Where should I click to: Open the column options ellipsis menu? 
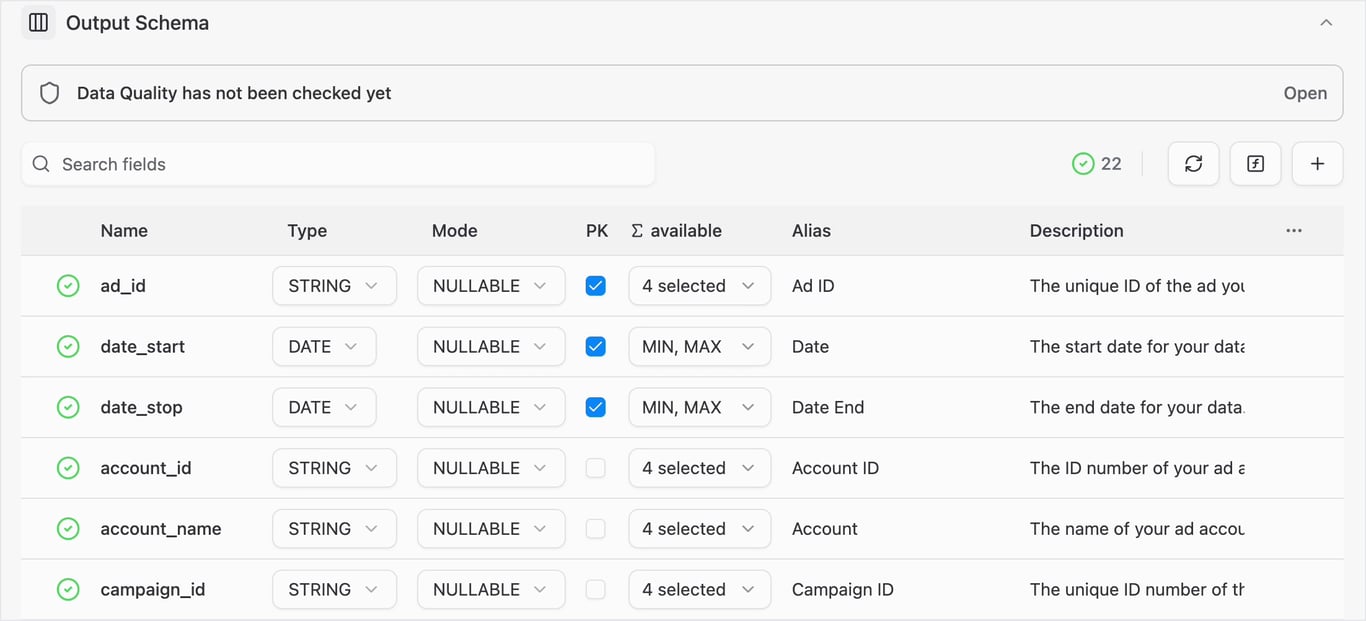pyautogui.click(x=1294, y=231)
